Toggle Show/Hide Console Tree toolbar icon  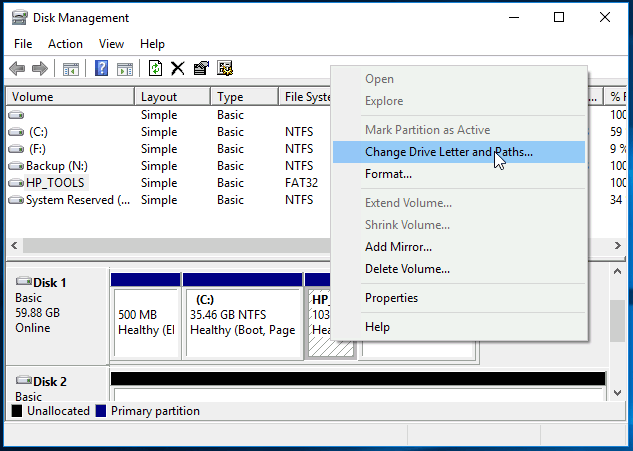pyautogui.click(x=71, y=69)
